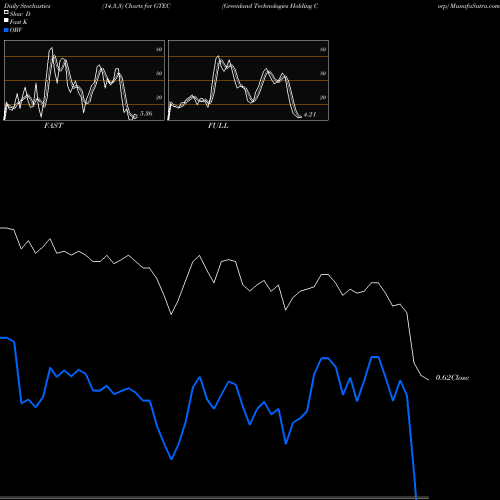Click the FAST chart label
This screenshot has height=500, width=500.
pos(53,125)
